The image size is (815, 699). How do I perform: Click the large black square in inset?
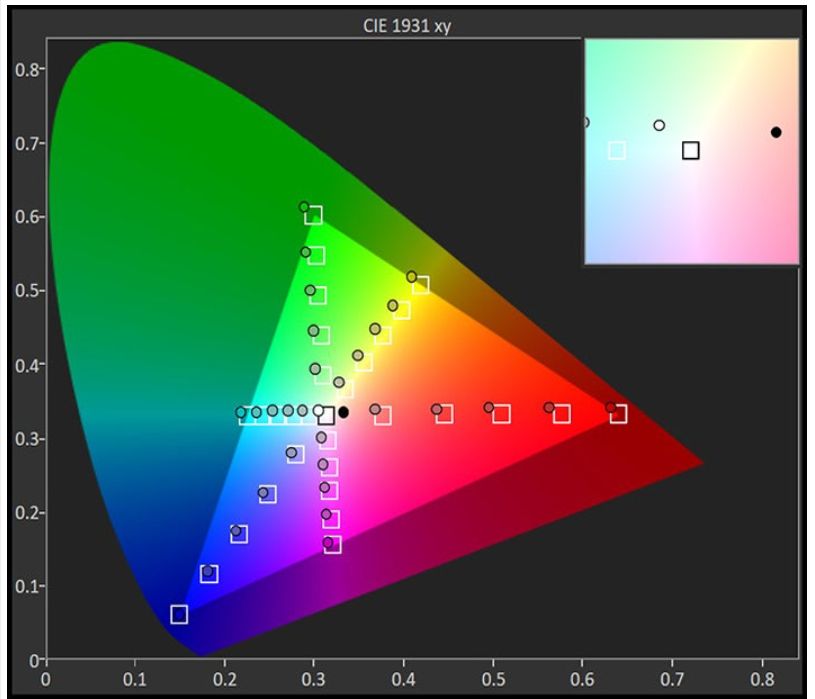pyautogui.click(x=691, y=151)
